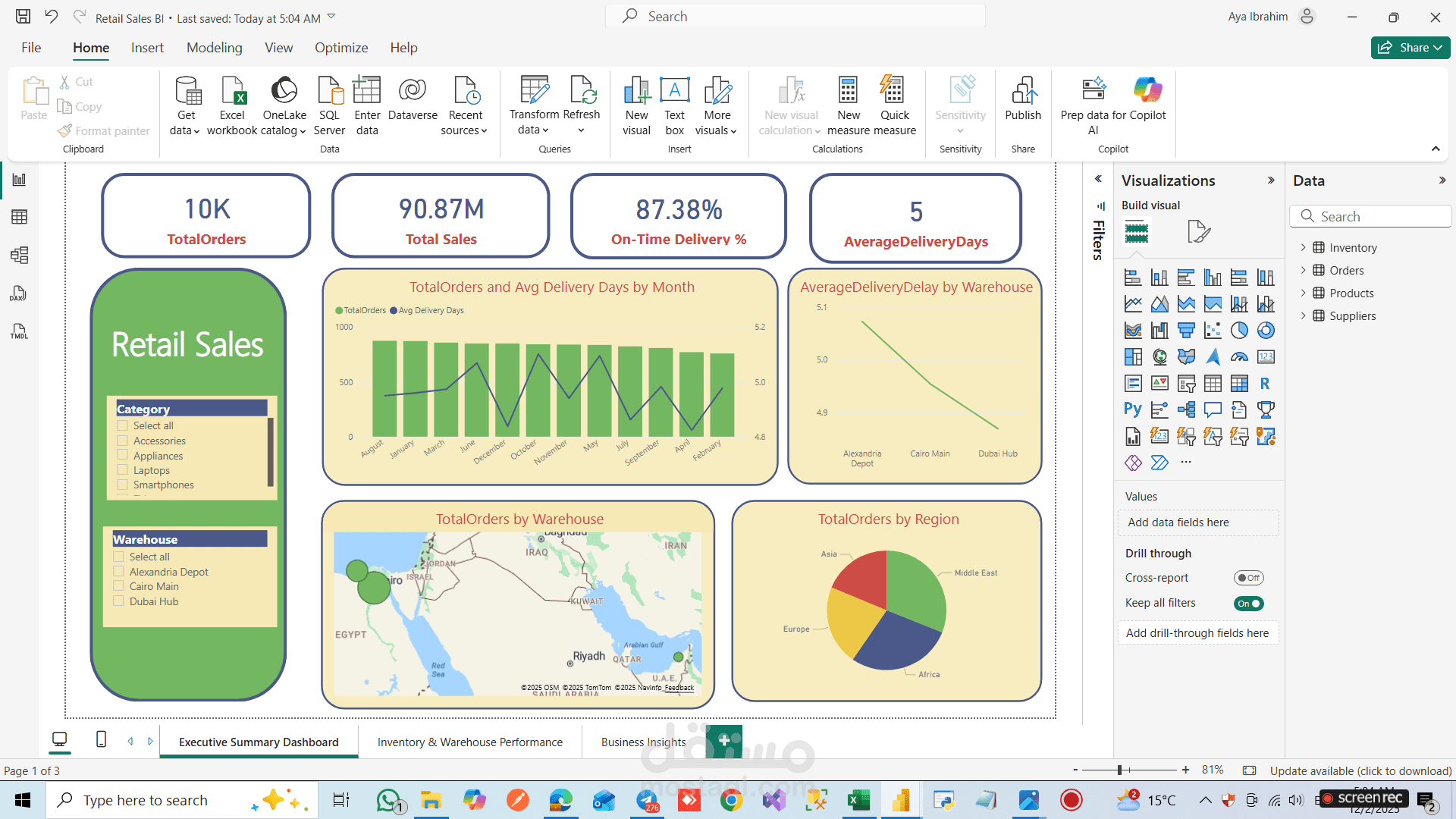Open the Modeling ribbon tab
1456x819 pixels.
(x=215, y=47)
